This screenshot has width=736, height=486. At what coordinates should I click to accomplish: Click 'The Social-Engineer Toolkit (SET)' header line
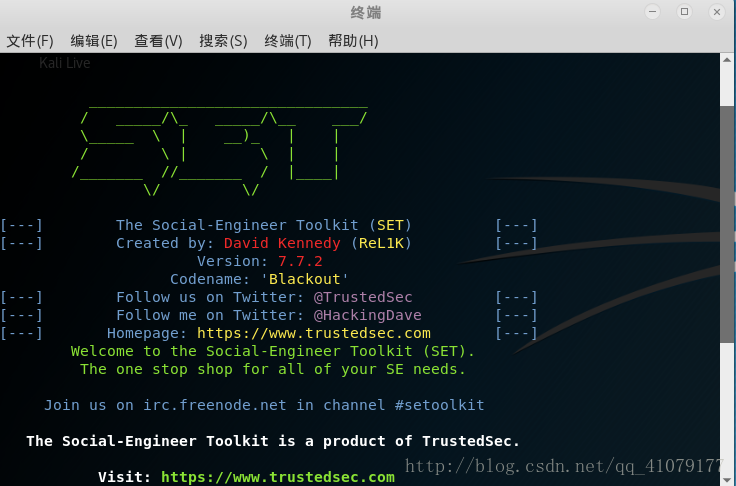pyautogui.click(x=264, y=225)
